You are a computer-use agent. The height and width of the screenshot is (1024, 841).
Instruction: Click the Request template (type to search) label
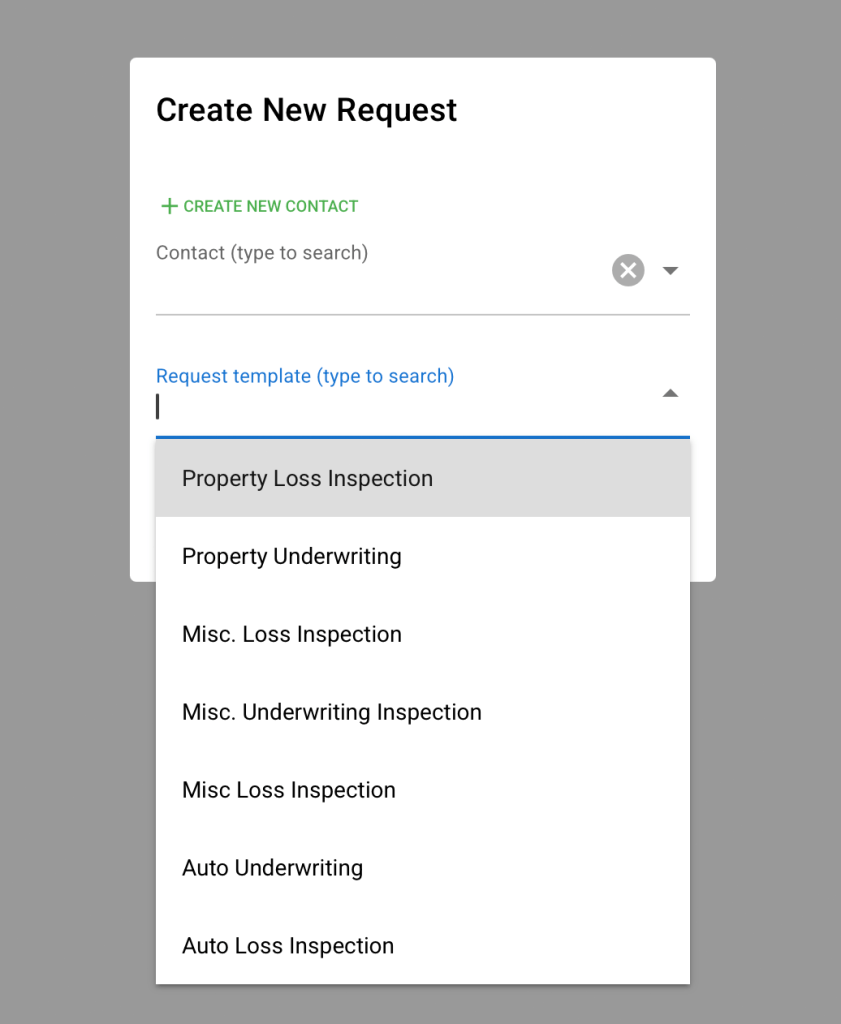click(305, 377)
